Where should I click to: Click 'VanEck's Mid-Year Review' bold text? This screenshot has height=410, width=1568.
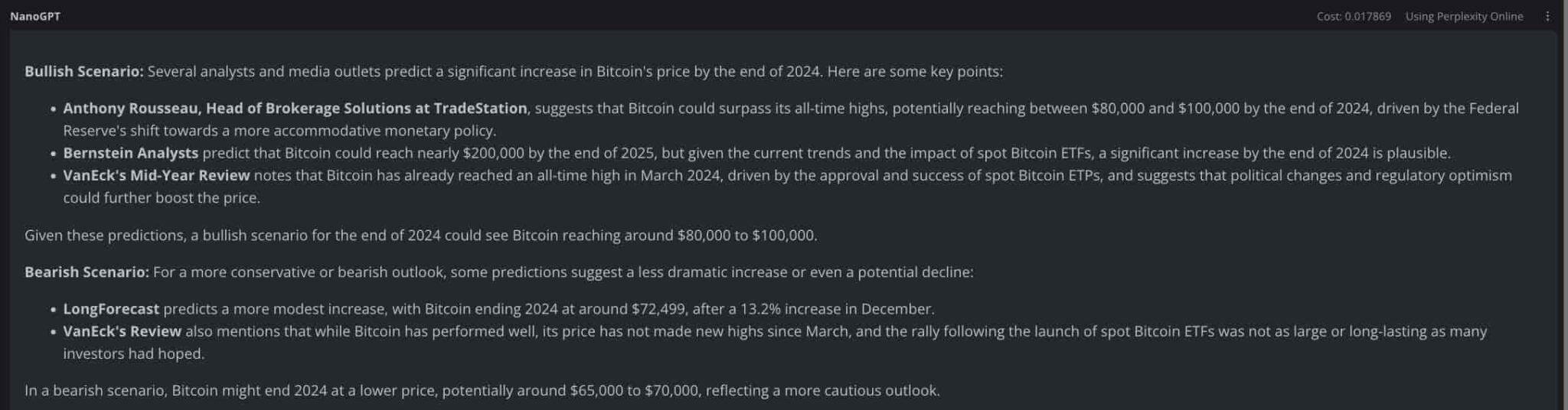(156, 175)
